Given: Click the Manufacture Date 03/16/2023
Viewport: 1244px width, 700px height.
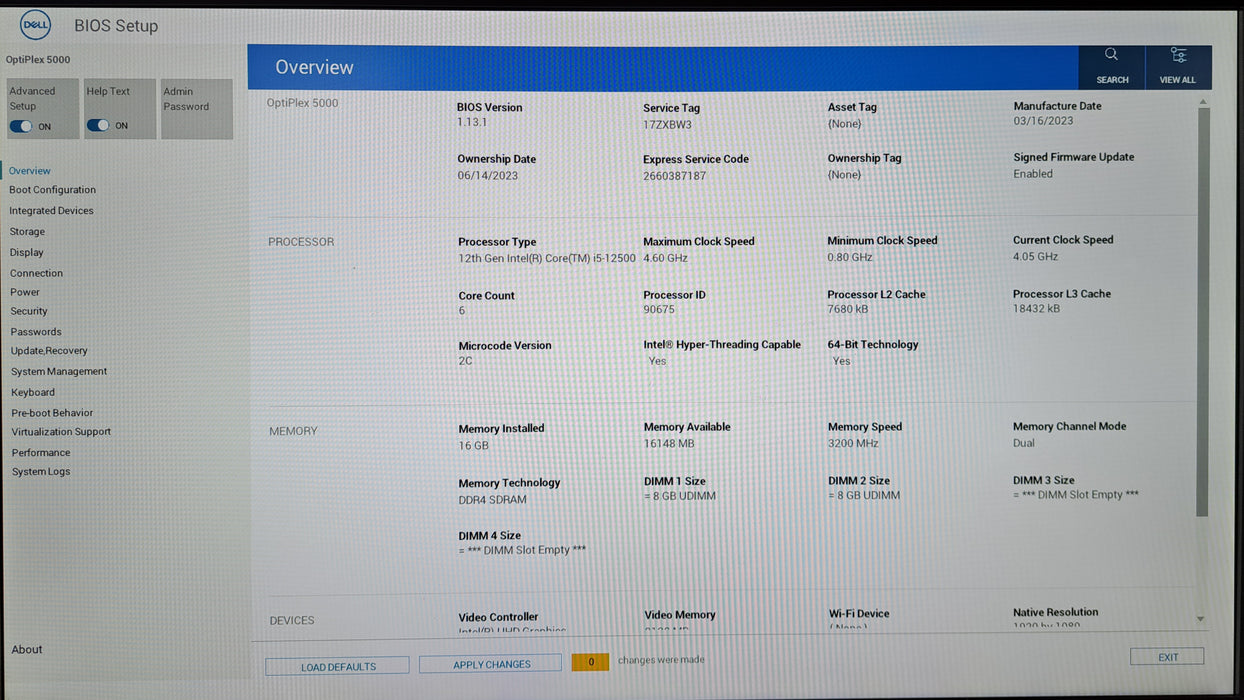Looking at the screenshot, I should click(x=1043, y=122).
